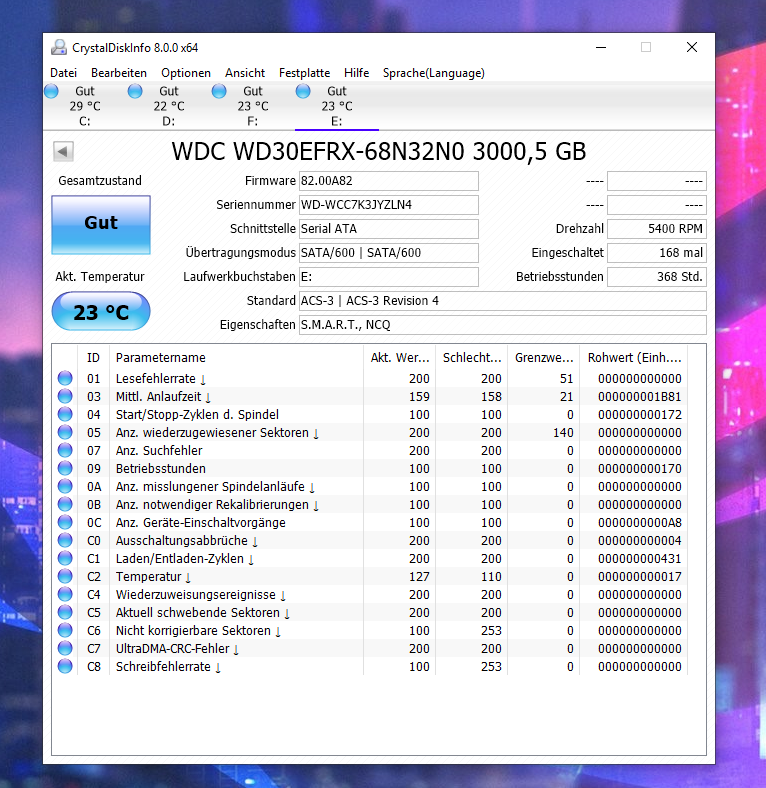The image size is (766, 788).
Task: Click the Grenzwe... column header
Action: coord(543,357)
